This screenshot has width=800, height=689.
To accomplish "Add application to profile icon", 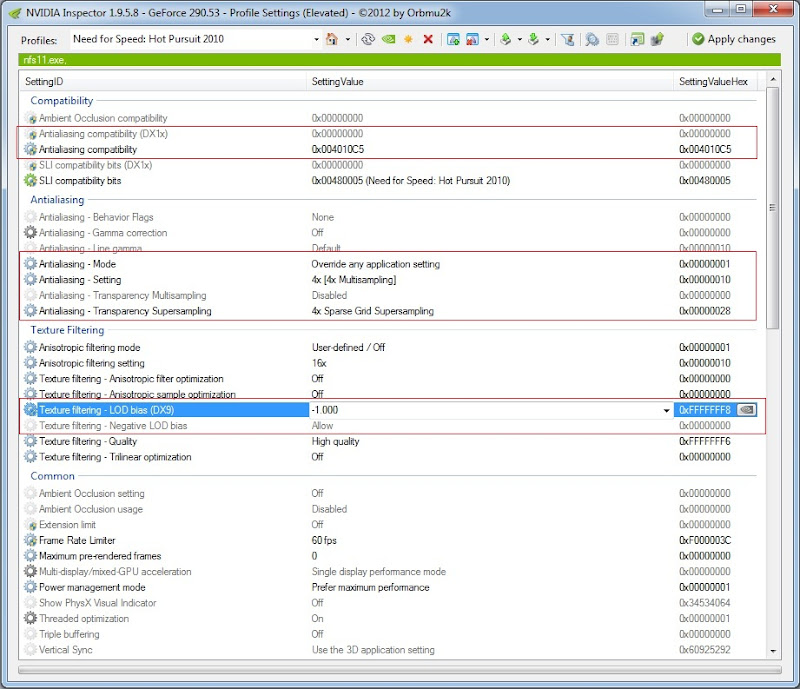I will 453,39.
